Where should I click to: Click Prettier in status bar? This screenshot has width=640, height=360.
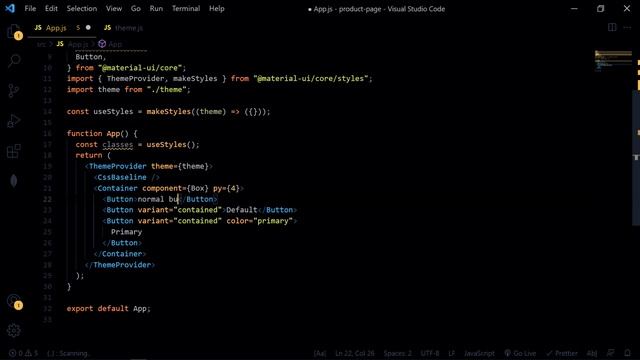[562, 353]
